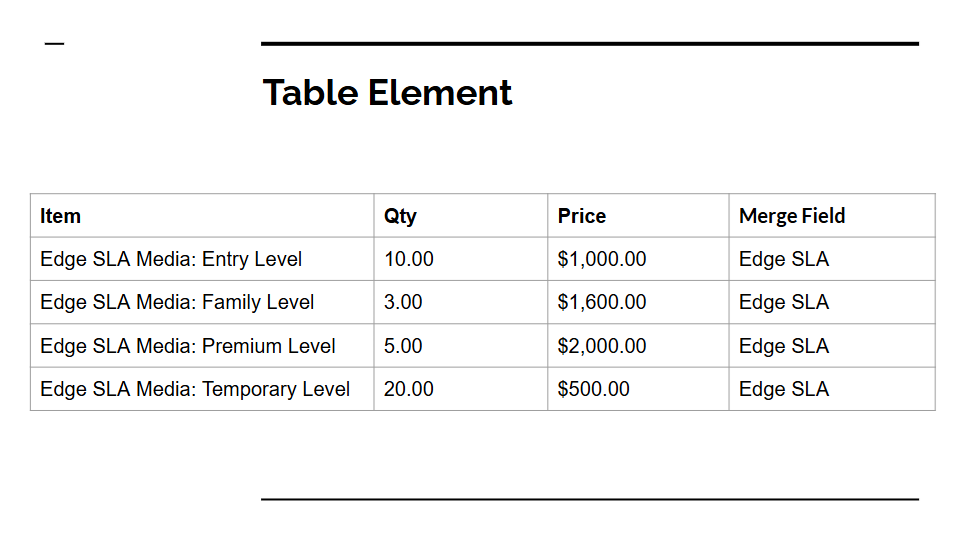The height and width of the screenshot is (540, 960).
Task: Click the "Table Element" slide title
Action: pos(387,93)
